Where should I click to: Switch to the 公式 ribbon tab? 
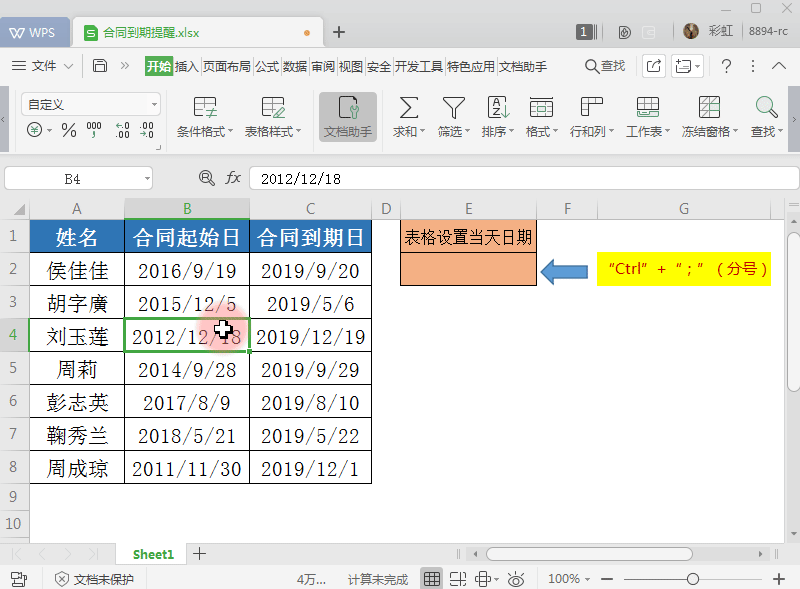coord(267,66)
